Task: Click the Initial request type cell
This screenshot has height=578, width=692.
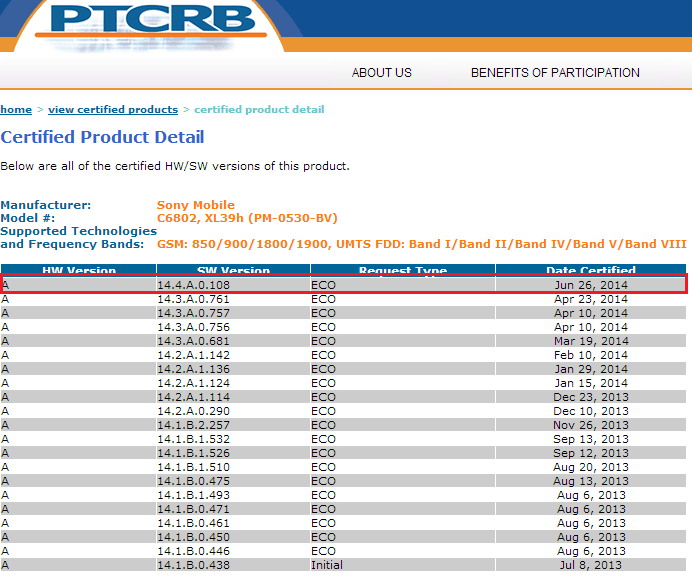Action: point(403,565)
